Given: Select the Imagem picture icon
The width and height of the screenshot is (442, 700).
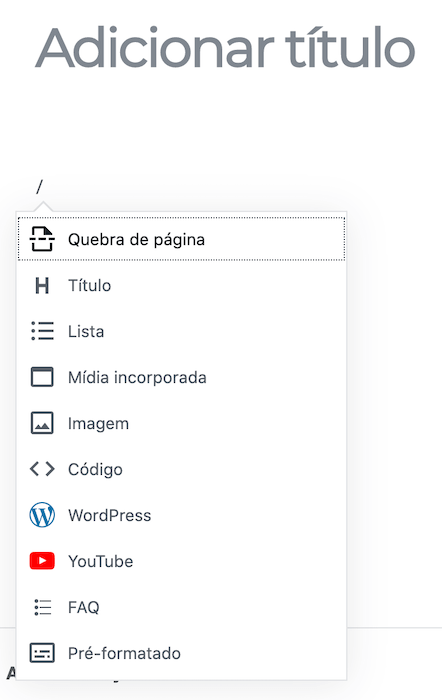Looking at the screenshot, I should pyautogui.click(x=42, y=423).
